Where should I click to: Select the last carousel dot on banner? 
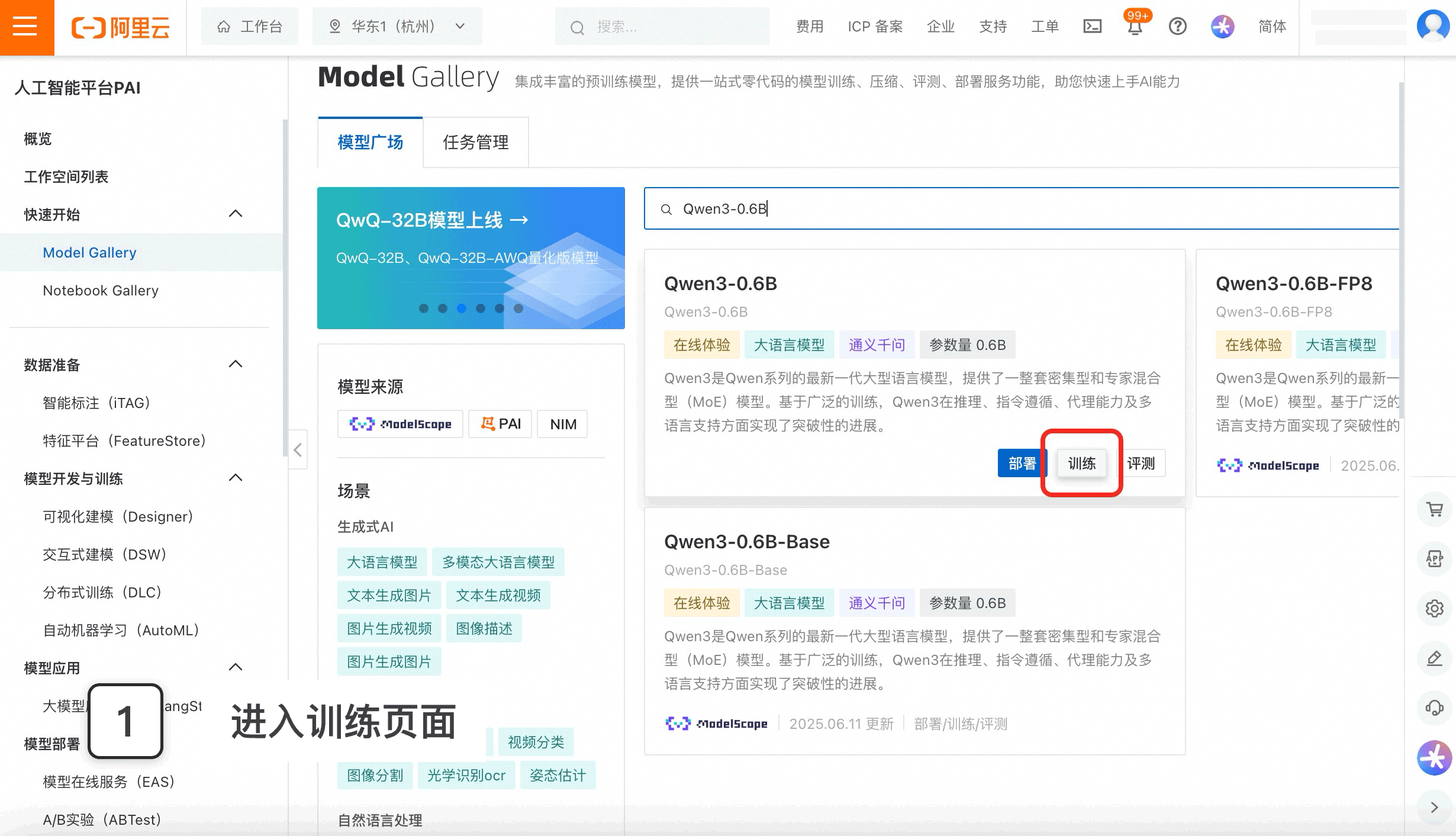click(518, 308)
